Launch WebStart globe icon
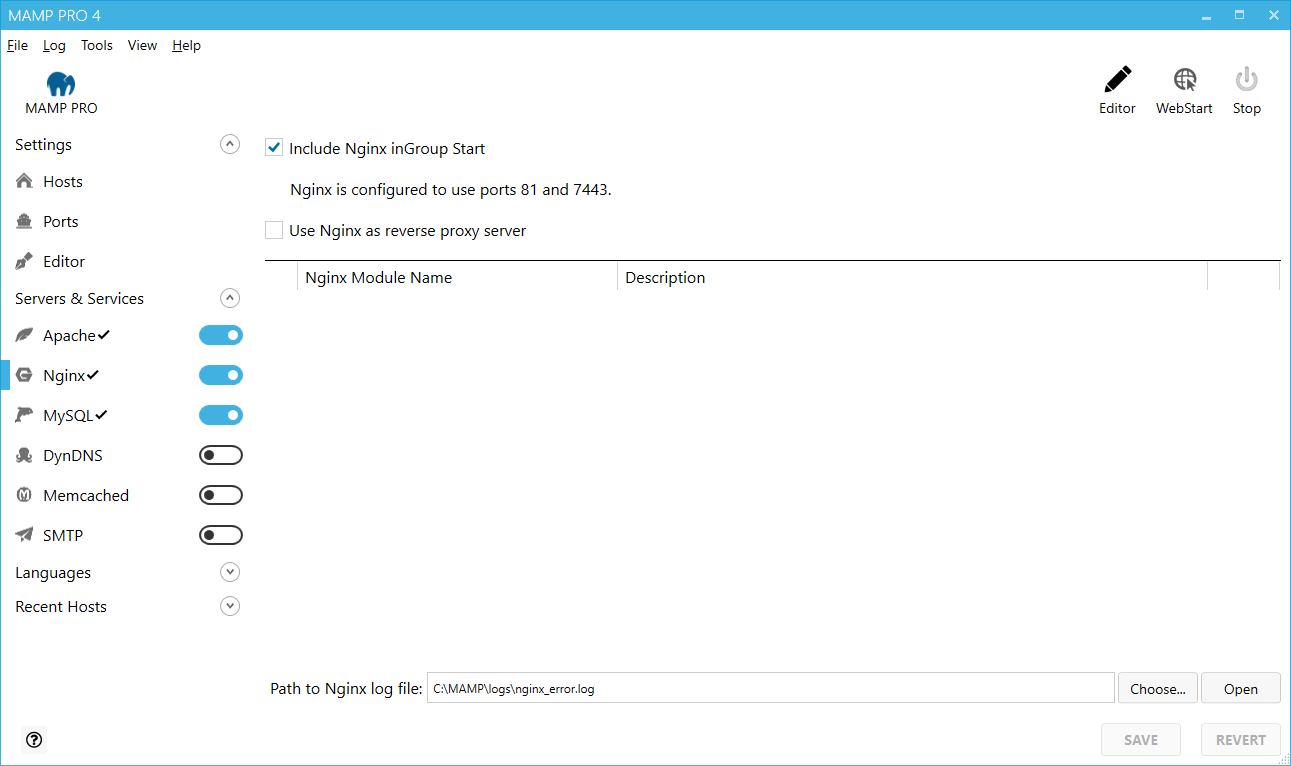This screenshot has height=766, width=1291. pos(1185,79)
